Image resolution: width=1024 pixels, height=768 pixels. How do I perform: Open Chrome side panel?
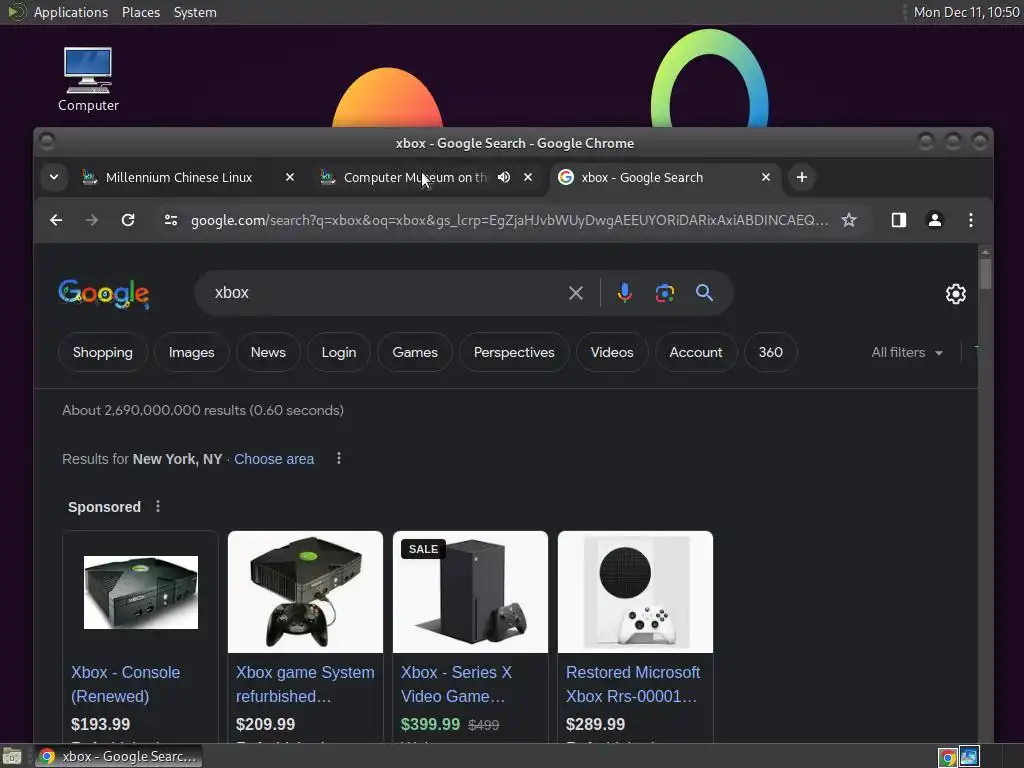(x=899, y=220)
